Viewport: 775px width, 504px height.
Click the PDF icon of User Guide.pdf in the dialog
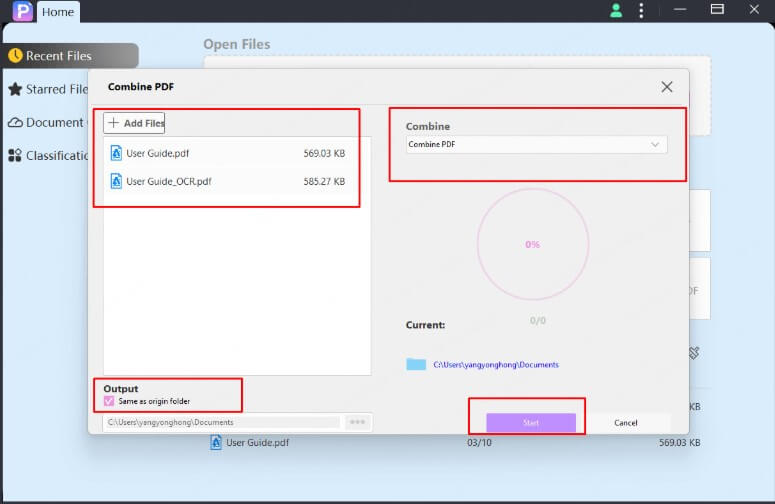116,153
